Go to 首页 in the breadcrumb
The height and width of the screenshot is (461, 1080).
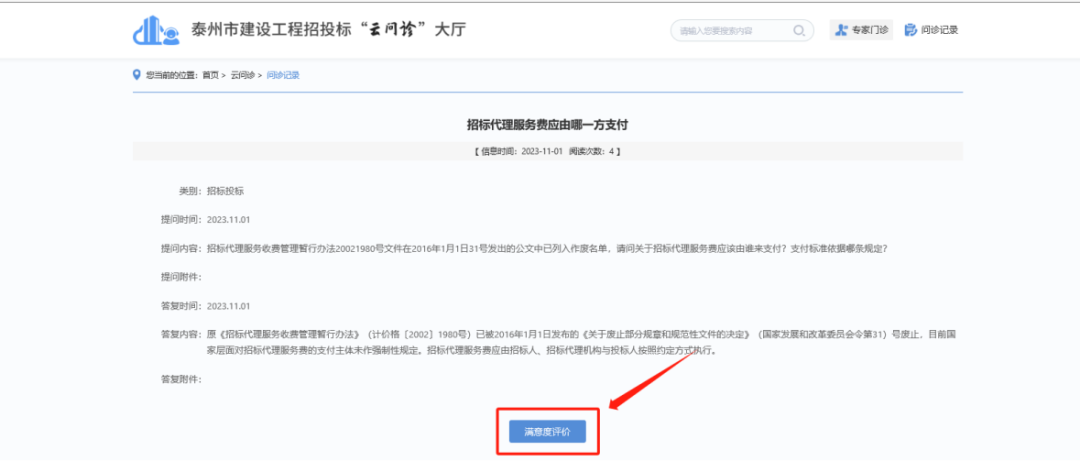pyautogui.click(x=210, y=75)
